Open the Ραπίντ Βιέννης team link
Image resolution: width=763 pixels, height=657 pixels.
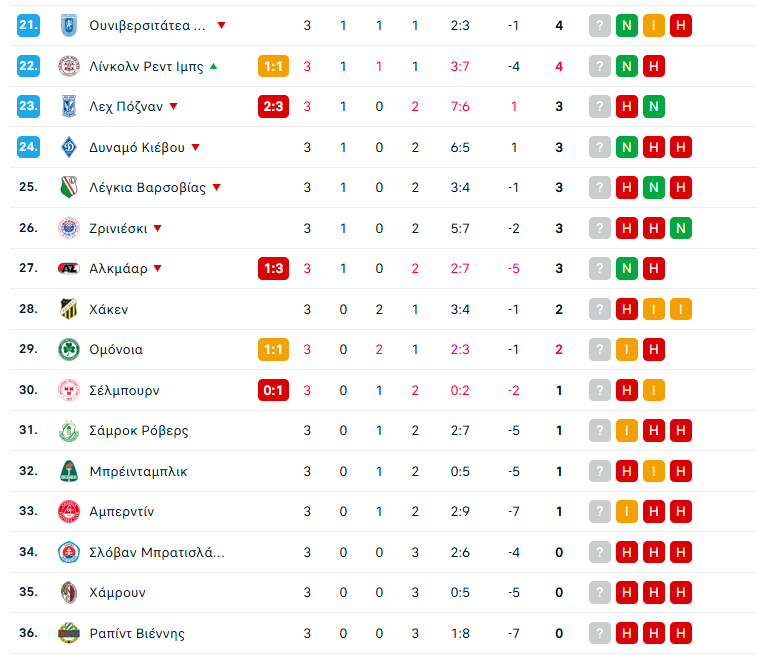coord(137,633)
